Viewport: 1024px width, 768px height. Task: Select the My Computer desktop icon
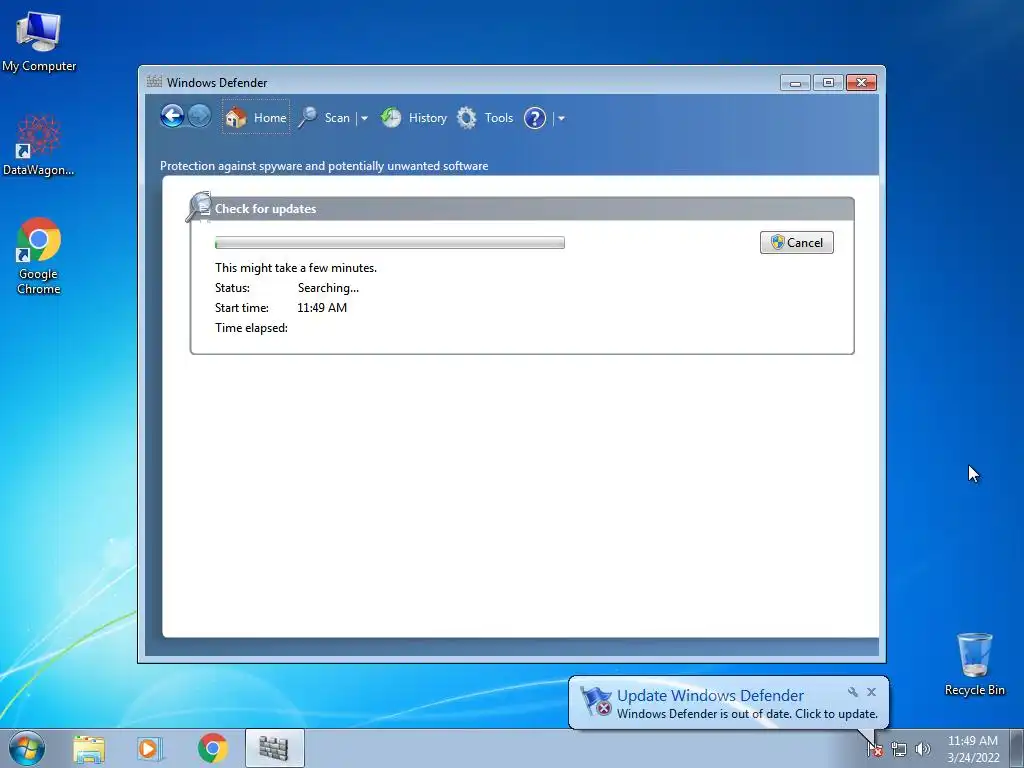point(39,42)
